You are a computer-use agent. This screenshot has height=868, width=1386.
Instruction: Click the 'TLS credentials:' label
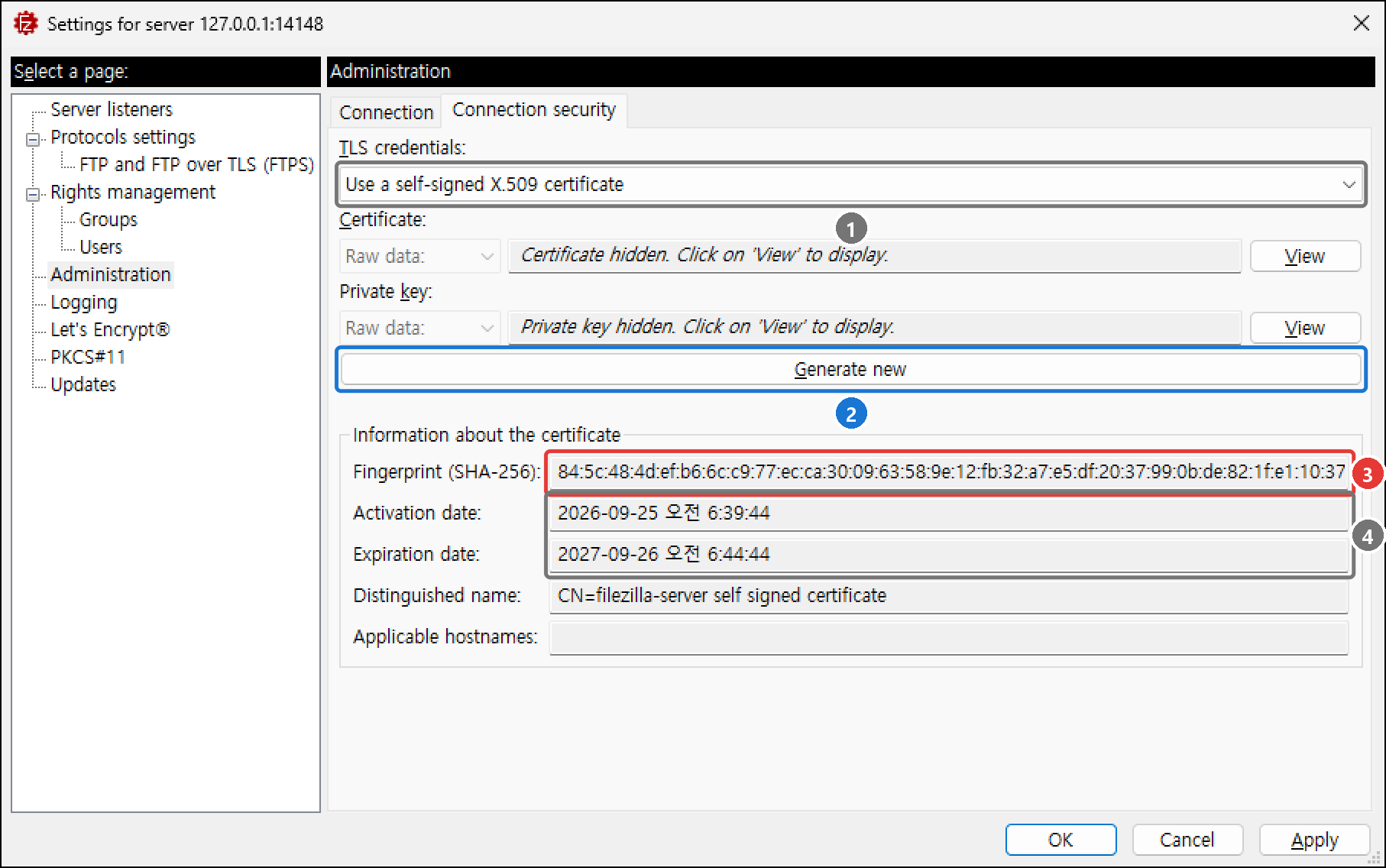pyautogui.click(x=402, y=147)
